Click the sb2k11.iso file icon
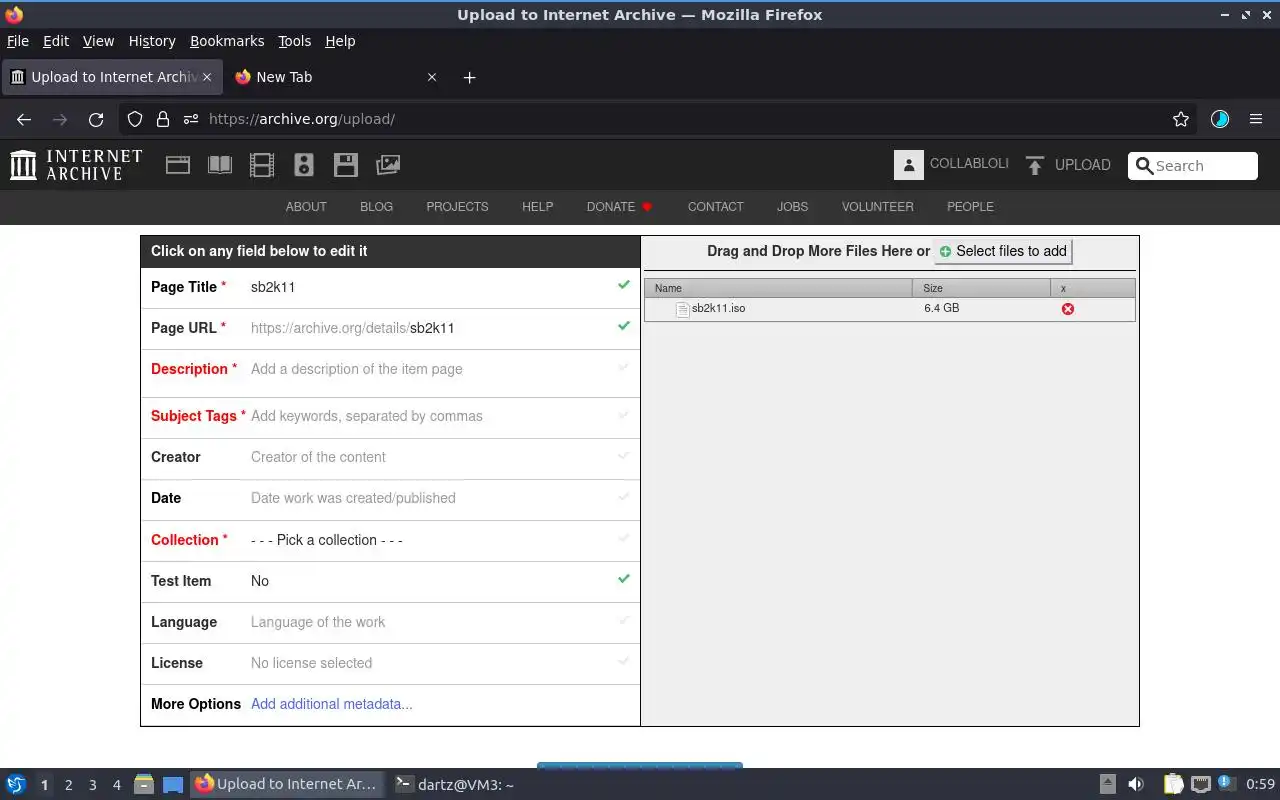The image size is (1280, 800). point(682,309)
